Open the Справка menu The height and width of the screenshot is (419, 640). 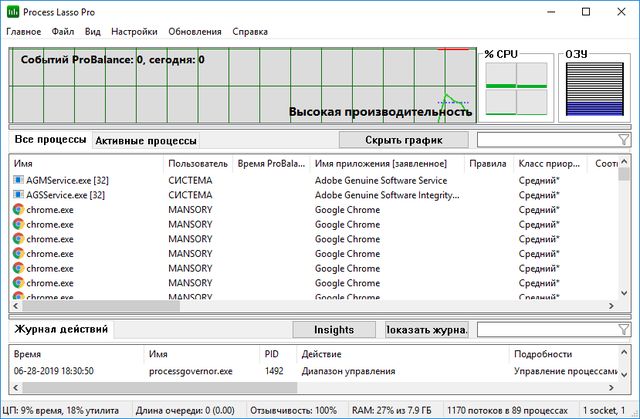point(249,31)
